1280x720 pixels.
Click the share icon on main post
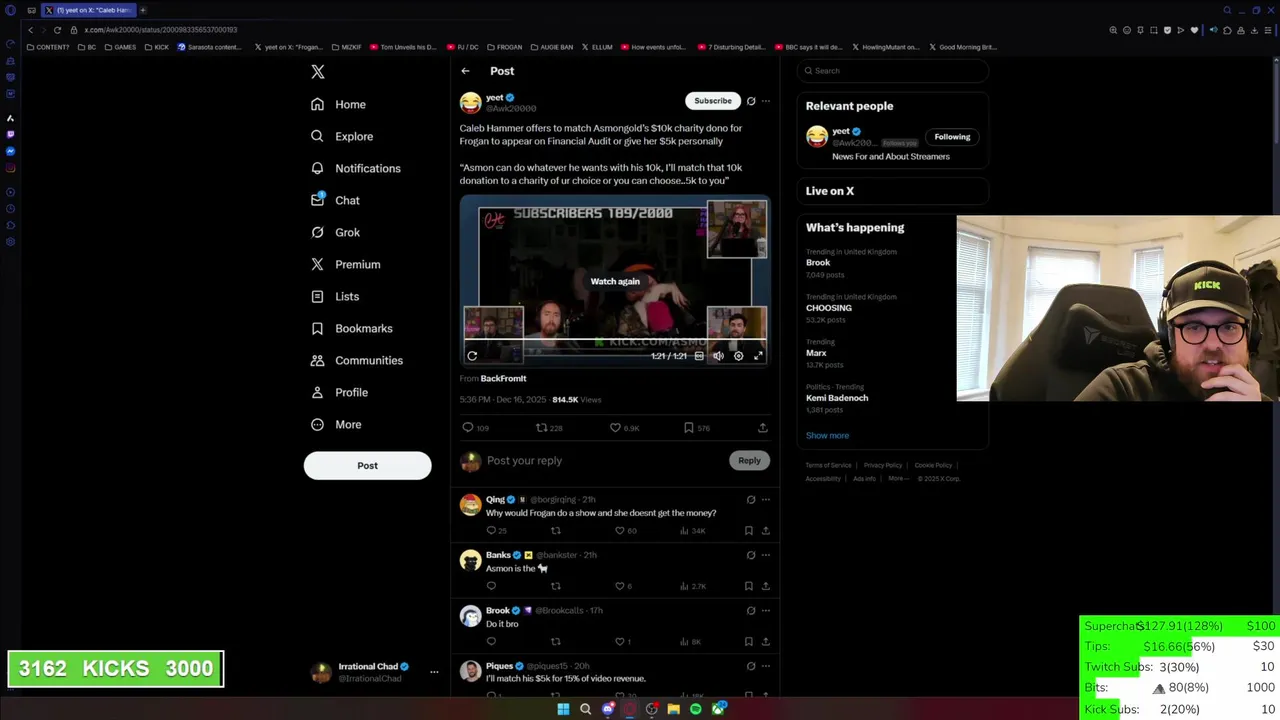coord(763,428)
